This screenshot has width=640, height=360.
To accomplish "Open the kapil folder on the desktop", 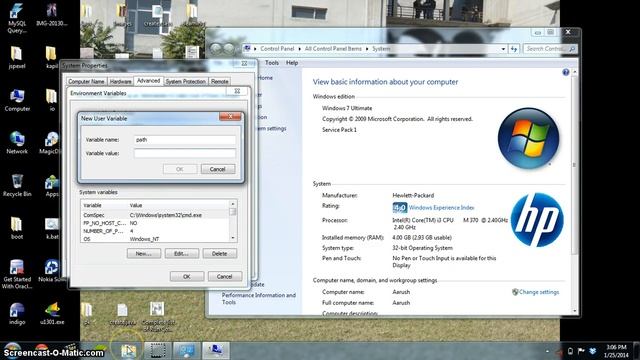I will pos(51,57).
